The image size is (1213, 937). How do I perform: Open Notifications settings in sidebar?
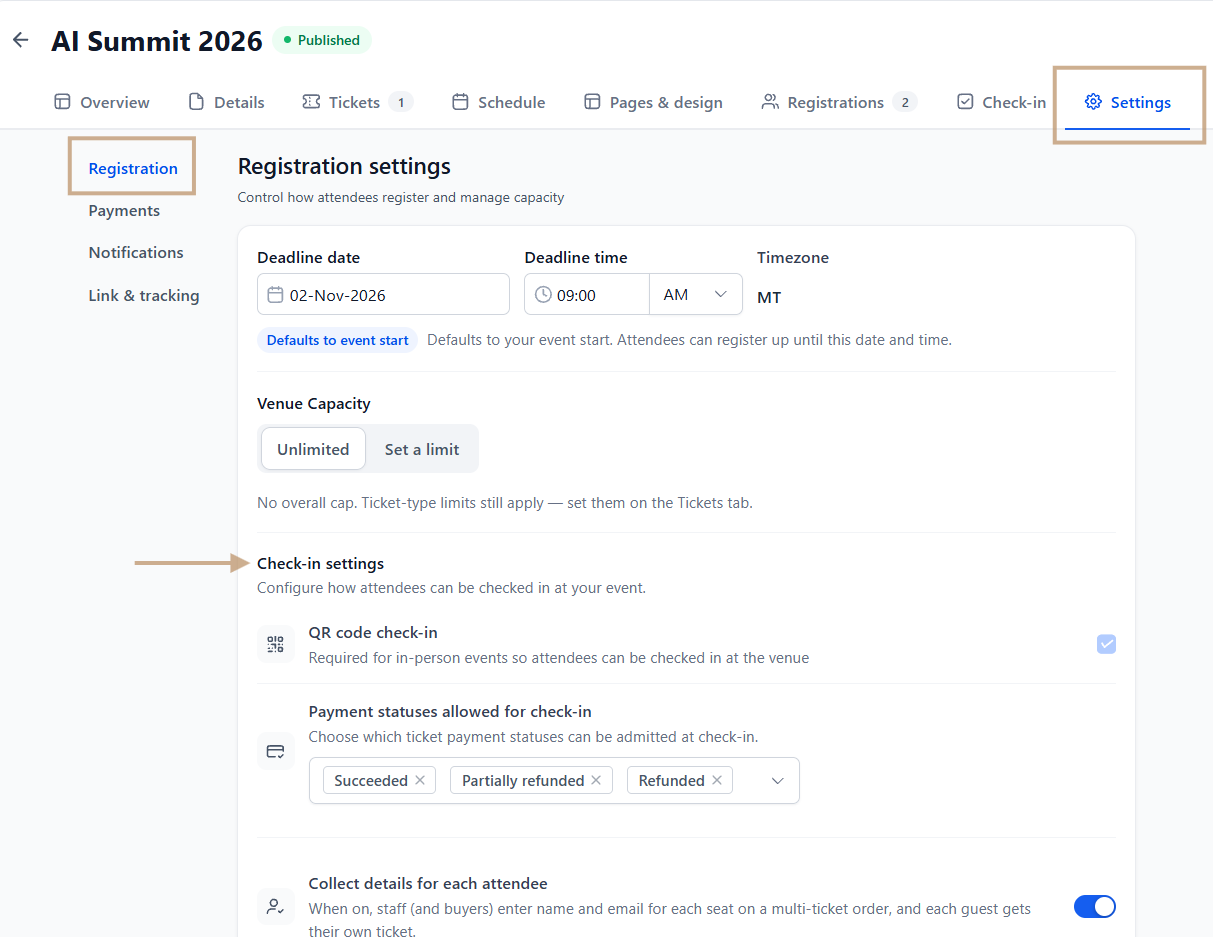point(136,252)
